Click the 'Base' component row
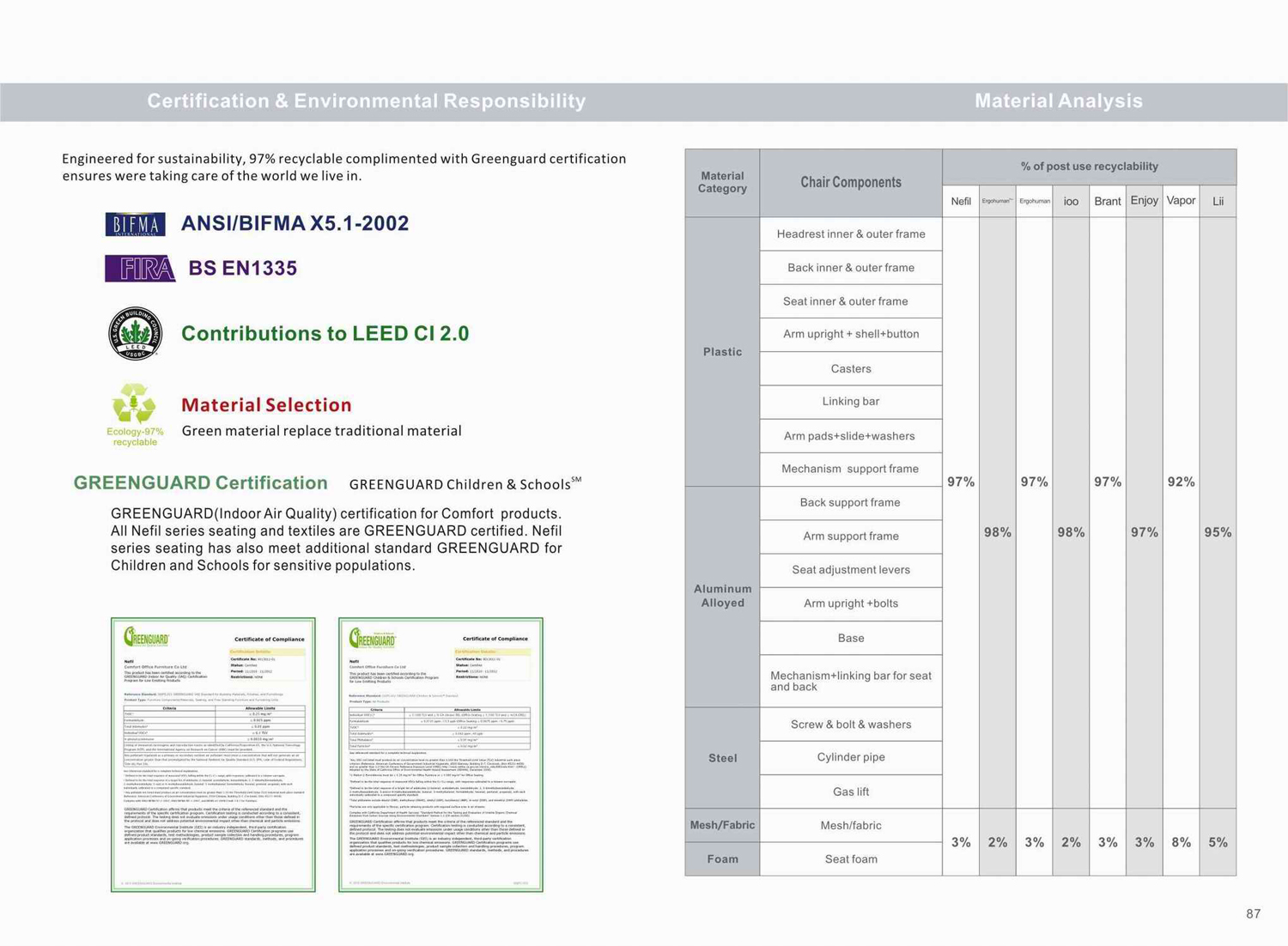 tap(851, 638)
